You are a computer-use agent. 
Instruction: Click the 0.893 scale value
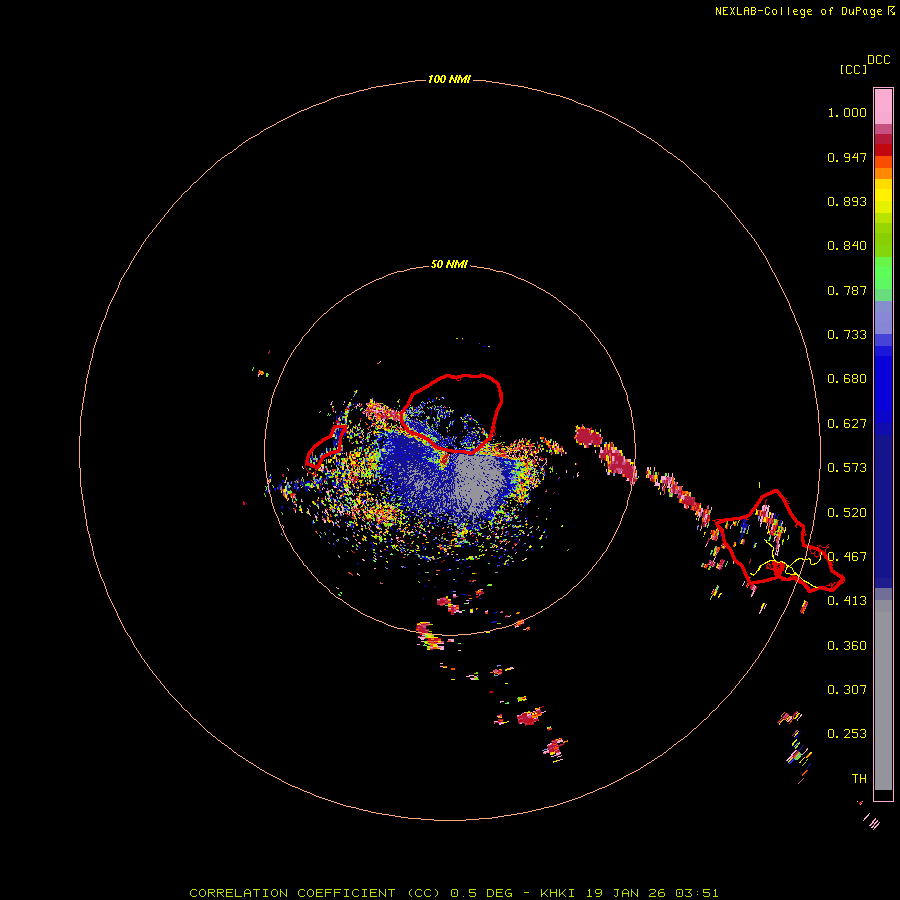pos(847,201)
